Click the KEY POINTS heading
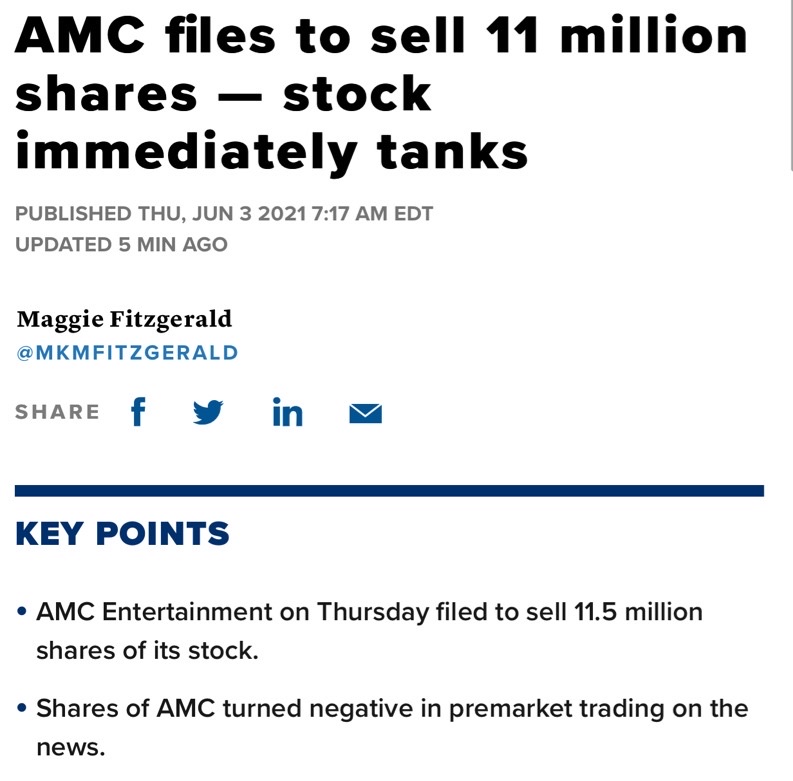The width and height of the screenshot is (793, 781). (x=122, y=533)
